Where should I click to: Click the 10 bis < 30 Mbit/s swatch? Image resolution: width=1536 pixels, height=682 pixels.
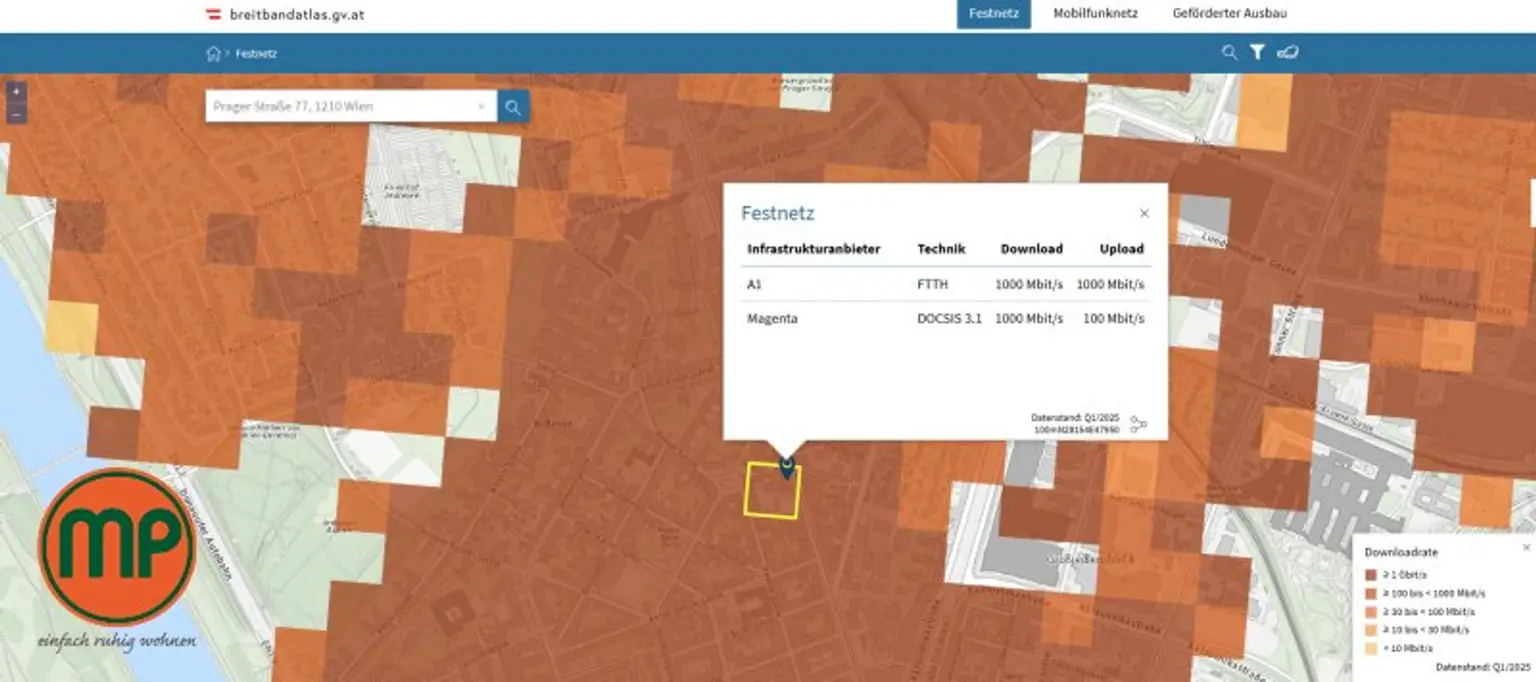[x=1370, y=630]
